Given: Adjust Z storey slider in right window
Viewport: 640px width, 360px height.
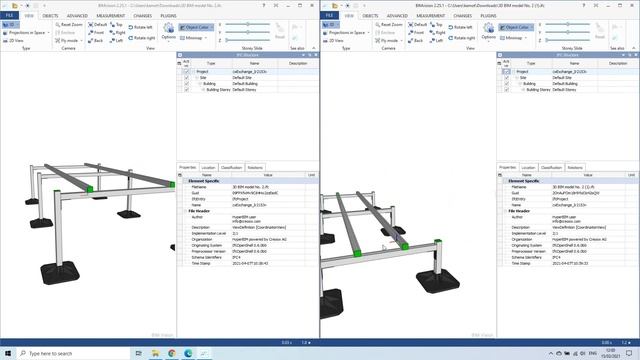Looking at the screenshot, I should [x=568, y=40].
